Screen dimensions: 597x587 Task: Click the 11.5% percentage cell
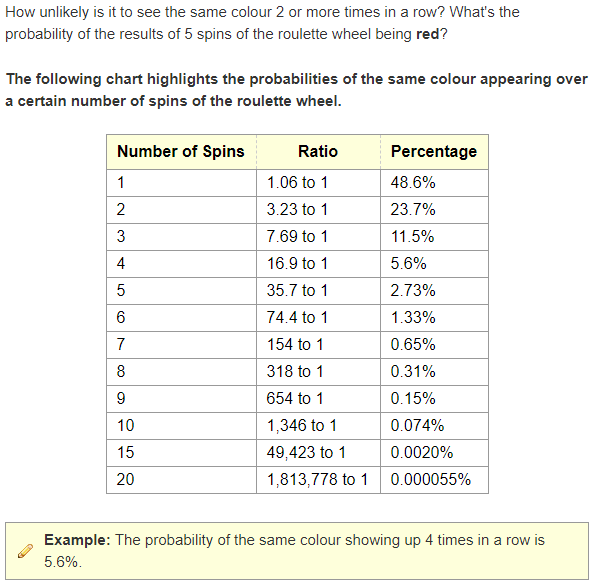click(x=434, y=237)
